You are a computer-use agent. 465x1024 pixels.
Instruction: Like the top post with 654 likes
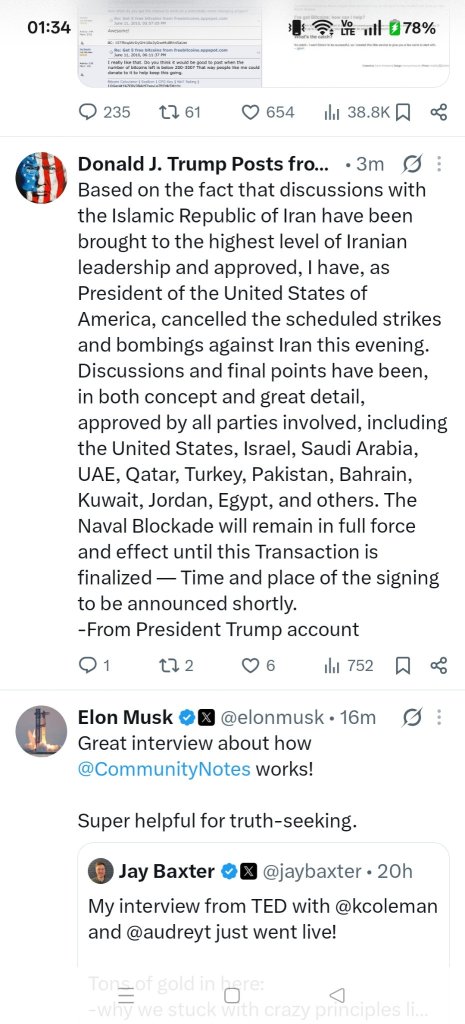point(268,112)
